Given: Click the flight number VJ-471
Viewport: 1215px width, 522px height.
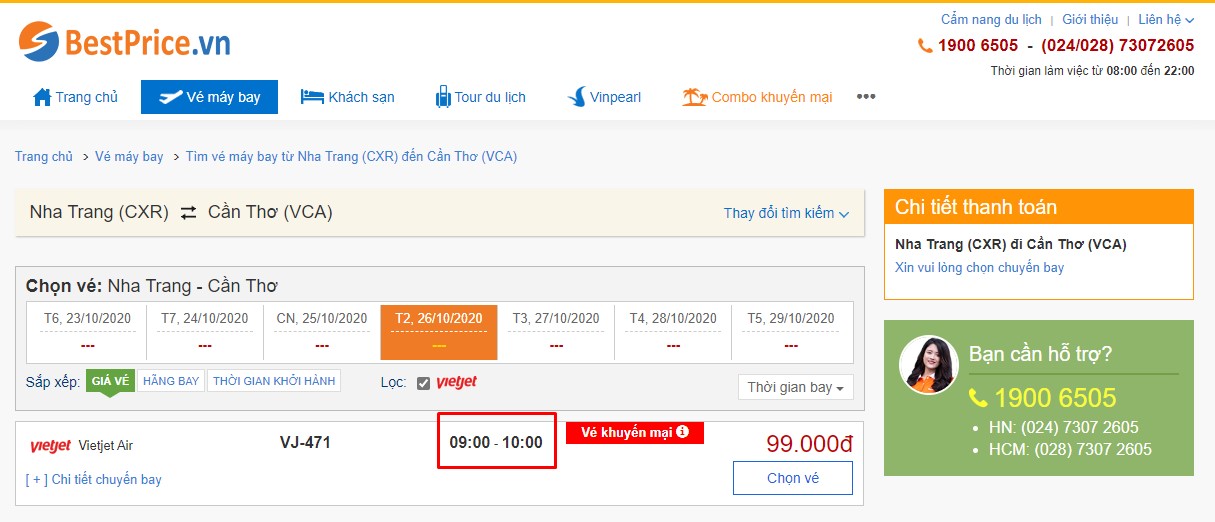Looking at the screenshot, I should 305,442.
